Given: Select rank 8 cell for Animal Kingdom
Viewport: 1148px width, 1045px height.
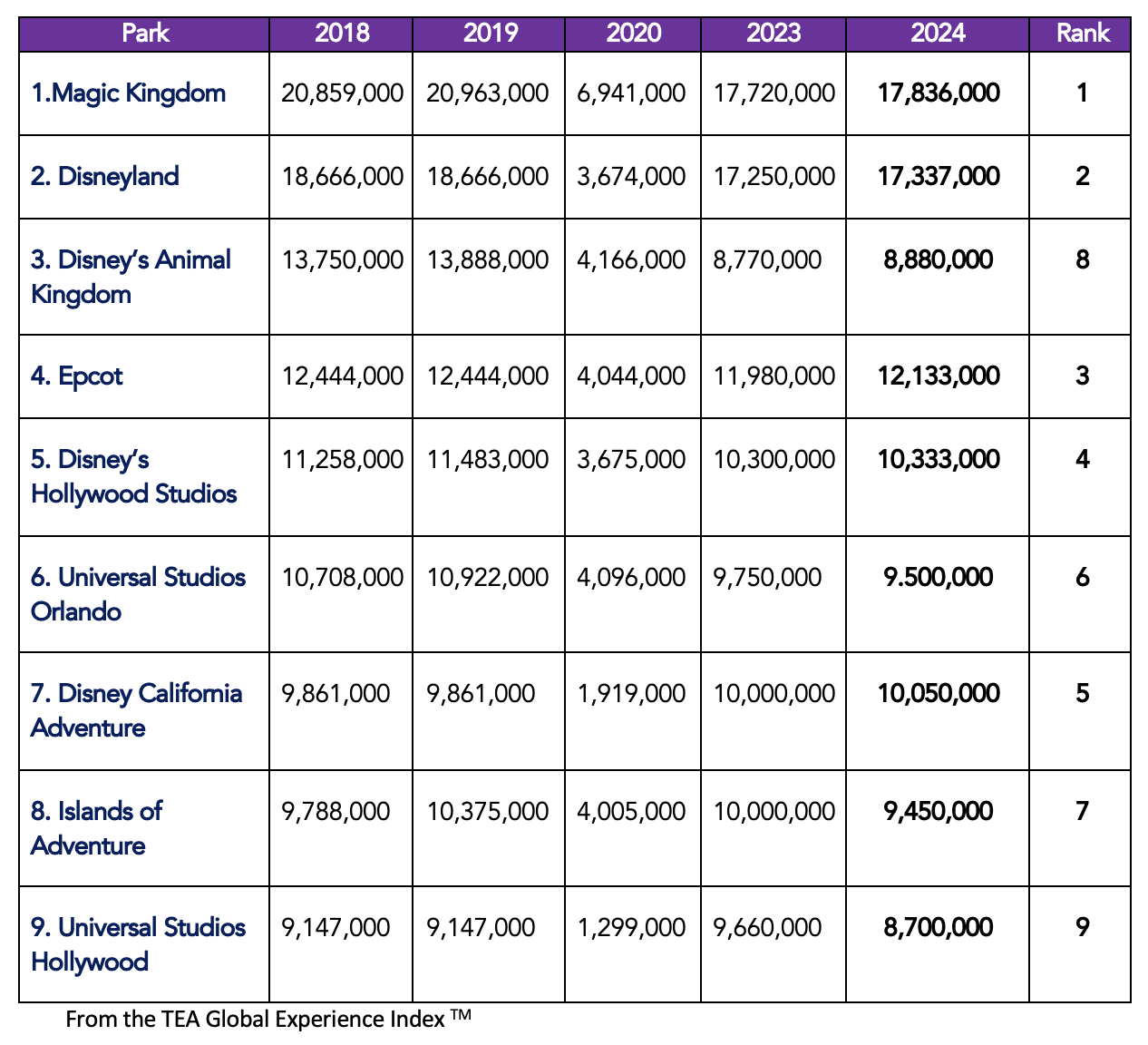Looking at the screenshot, I should (1082, 260).
